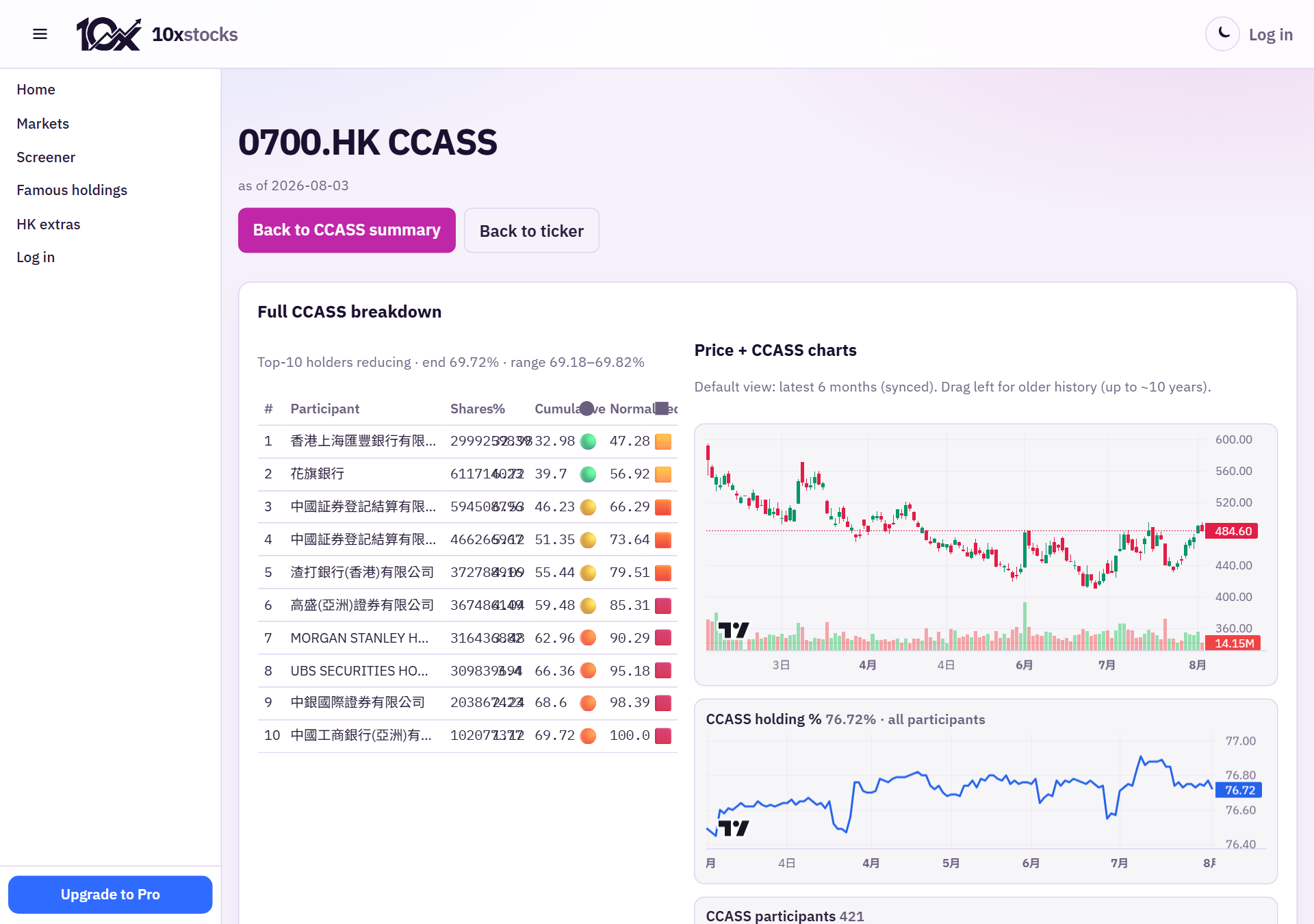Click orange square beside 66.29

[663, 507]
